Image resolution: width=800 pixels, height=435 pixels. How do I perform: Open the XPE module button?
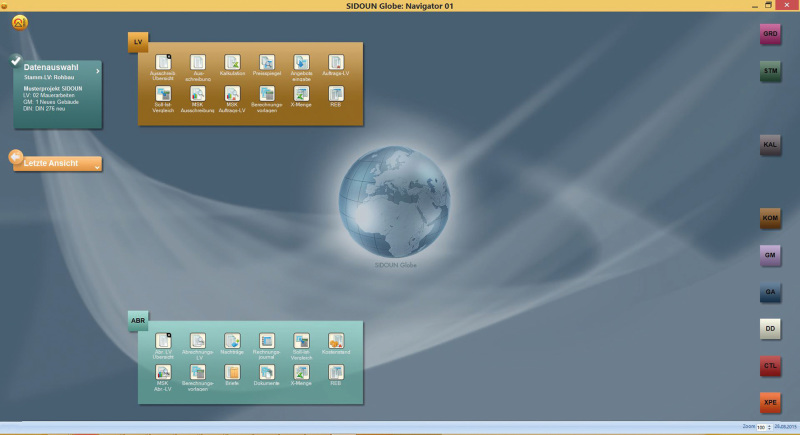tap(770, 403)
